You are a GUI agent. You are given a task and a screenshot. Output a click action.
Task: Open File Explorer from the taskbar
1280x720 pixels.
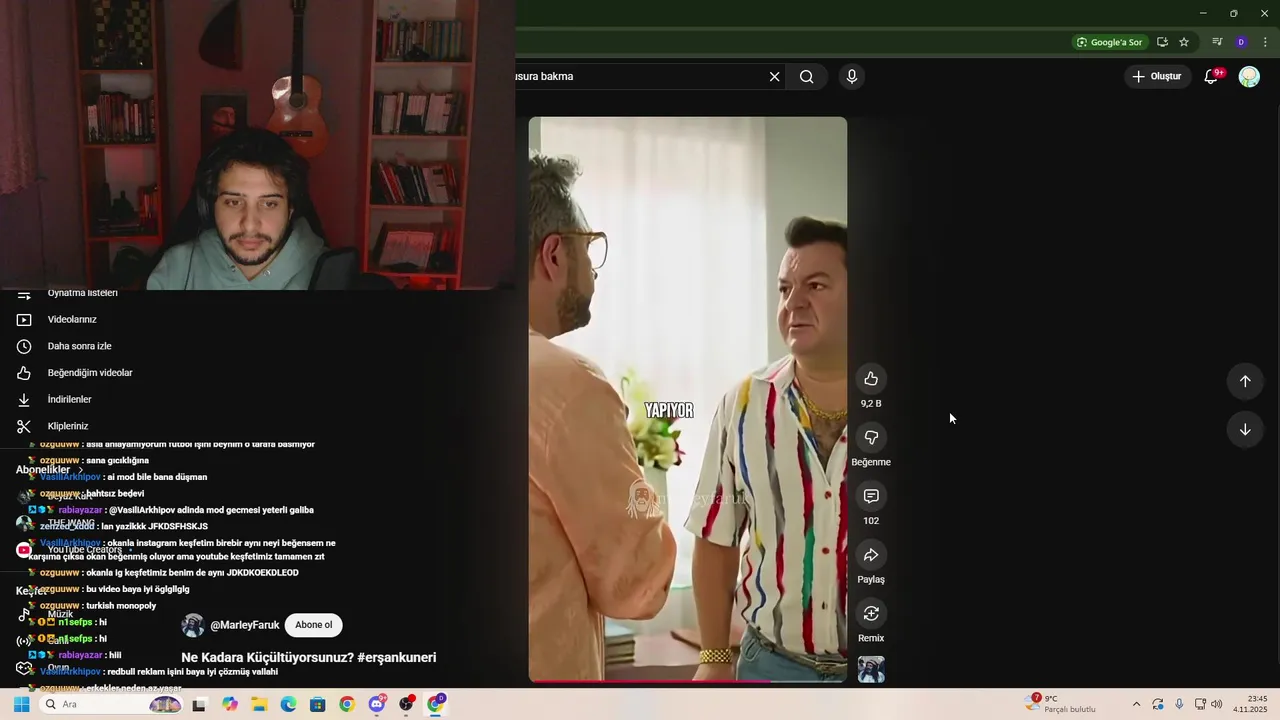coord(259,704)
